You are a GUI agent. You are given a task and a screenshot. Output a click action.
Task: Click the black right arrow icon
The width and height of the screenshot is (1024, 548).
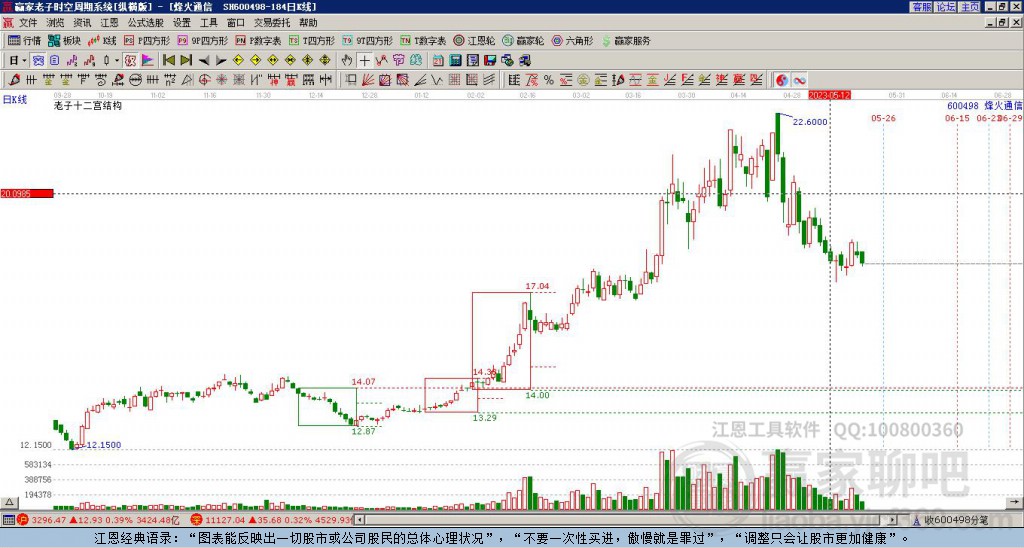click(221, 61)
